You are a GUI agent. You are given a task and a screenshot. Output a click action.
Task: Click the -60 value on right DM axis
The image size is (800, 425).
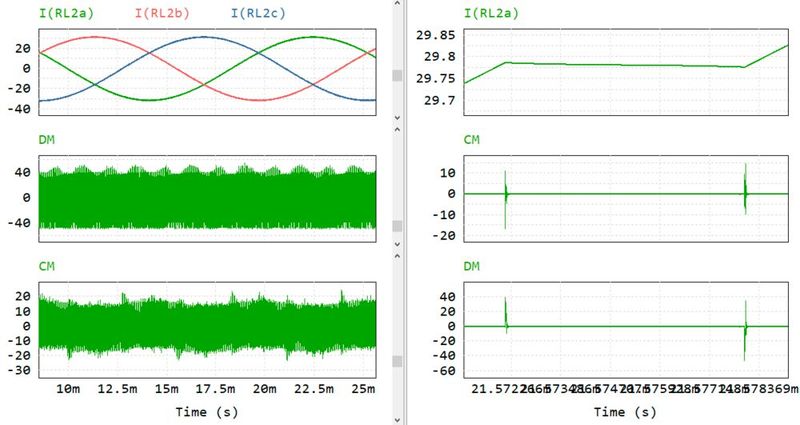pyautogui.click(x=444, y=371)
